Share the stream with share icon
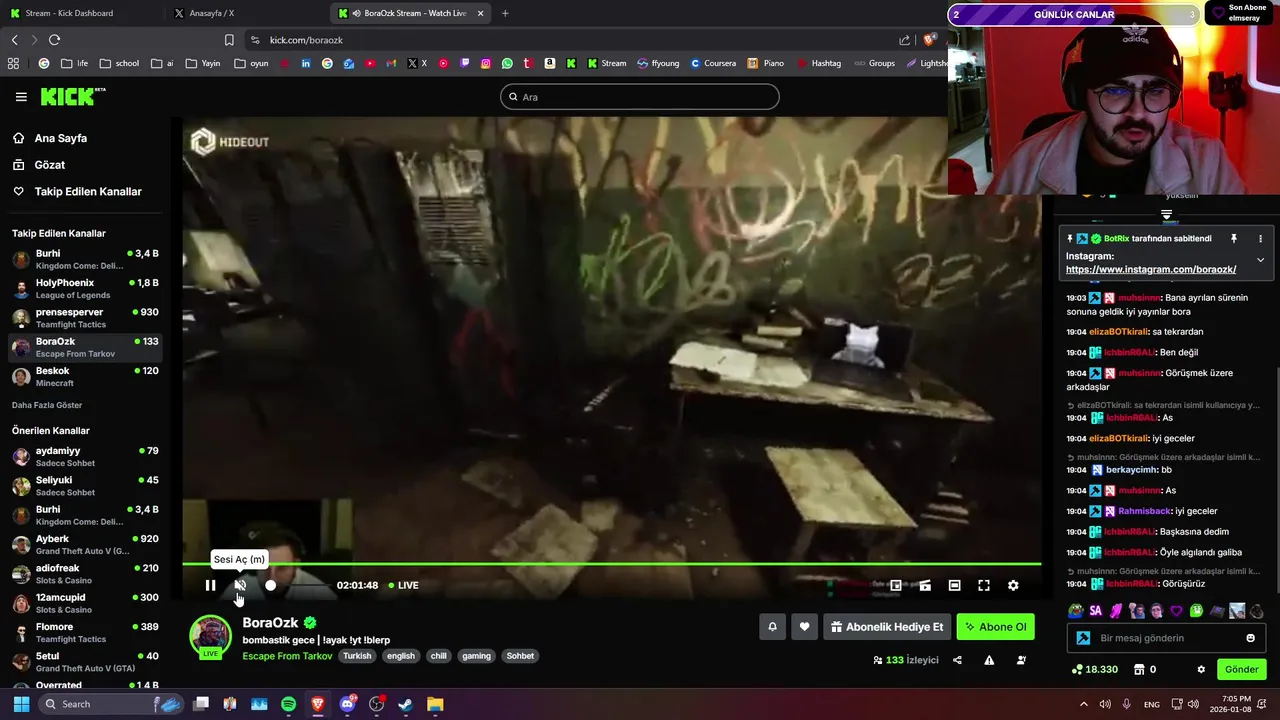1280x720 pixels. click(x=957, y=660)
